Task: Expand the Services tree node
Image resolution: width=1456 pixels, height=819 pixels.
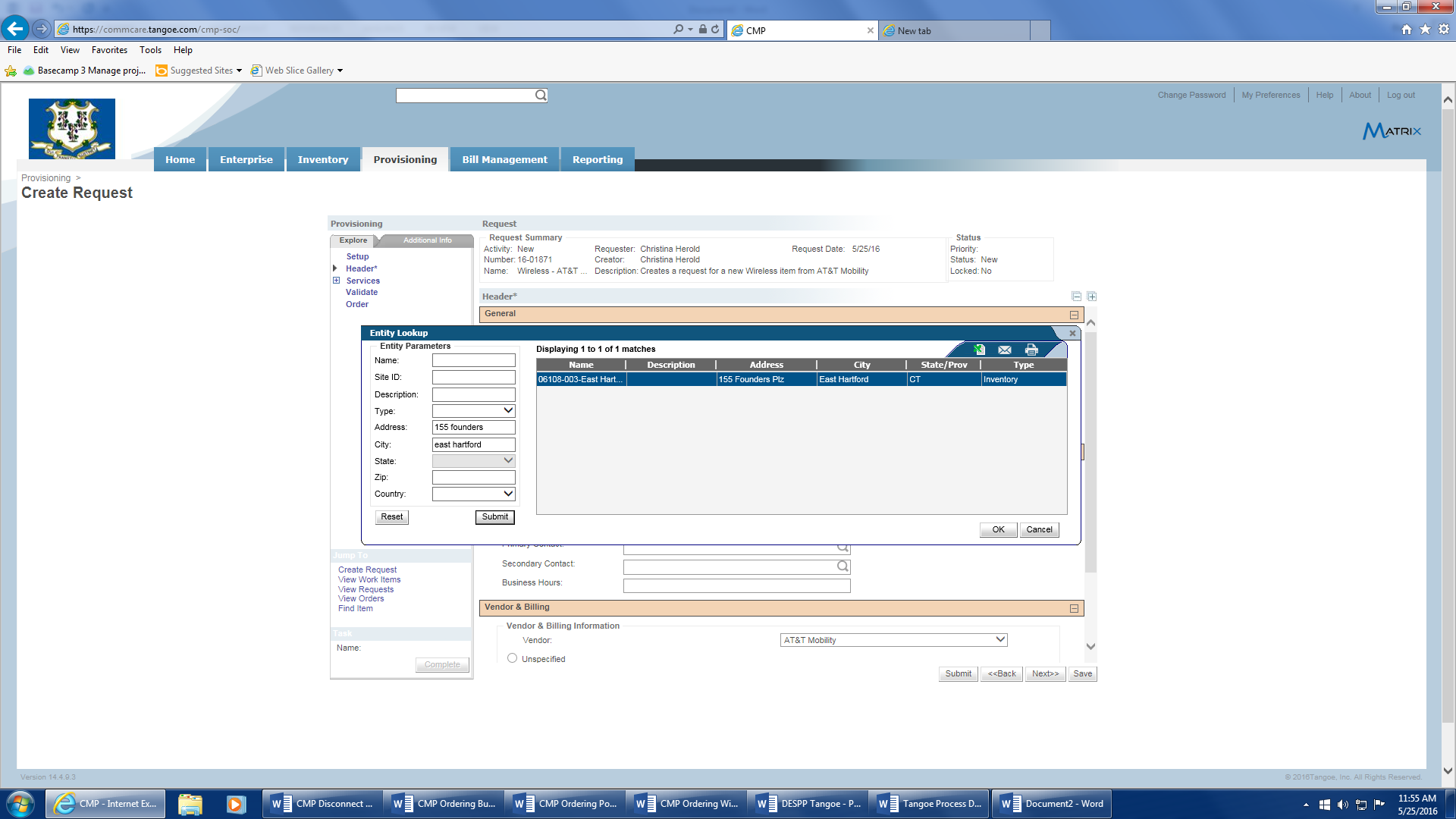Action: [336, 281]
